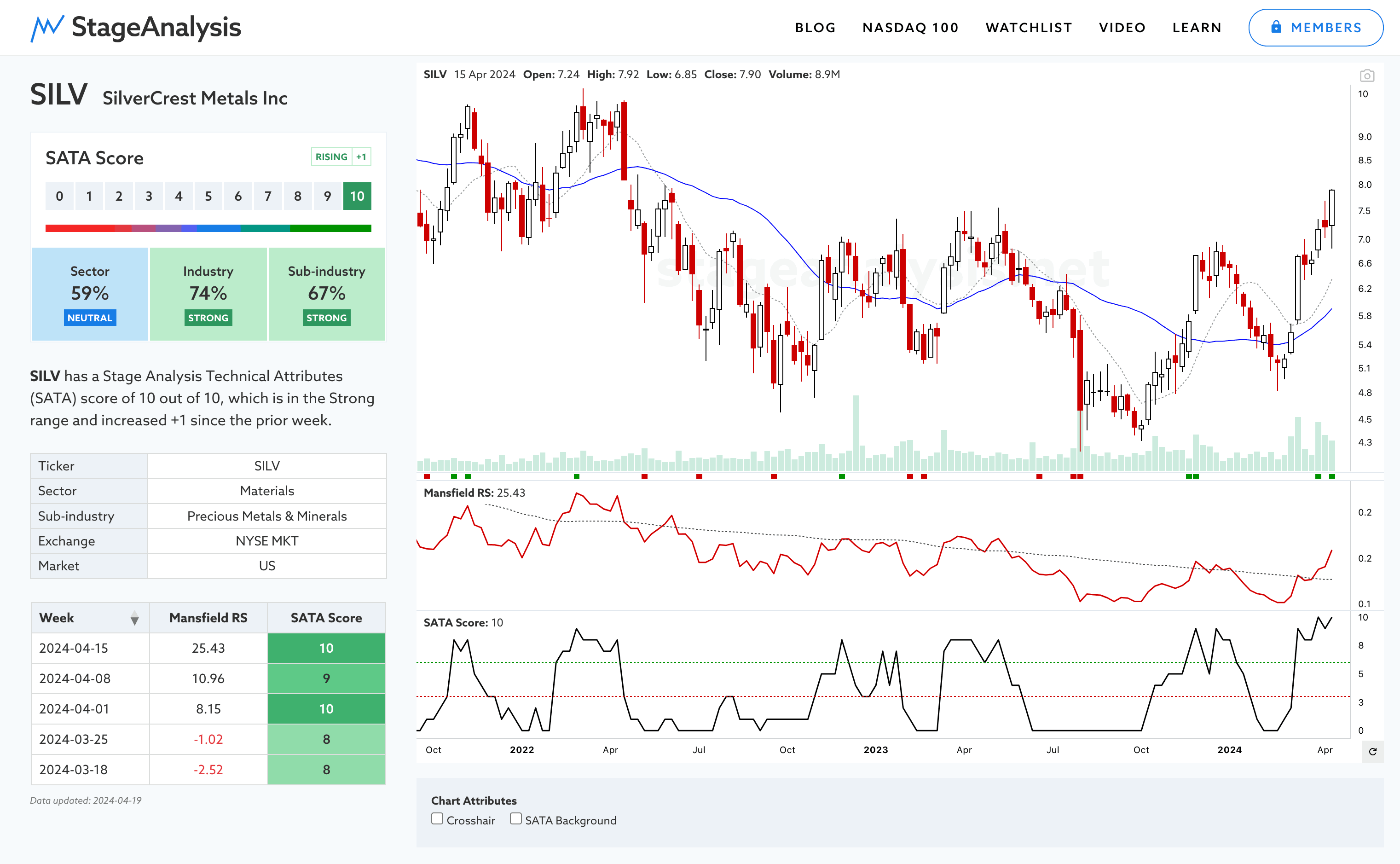Click the StageAnalysis logo

(x=136, y=28)
